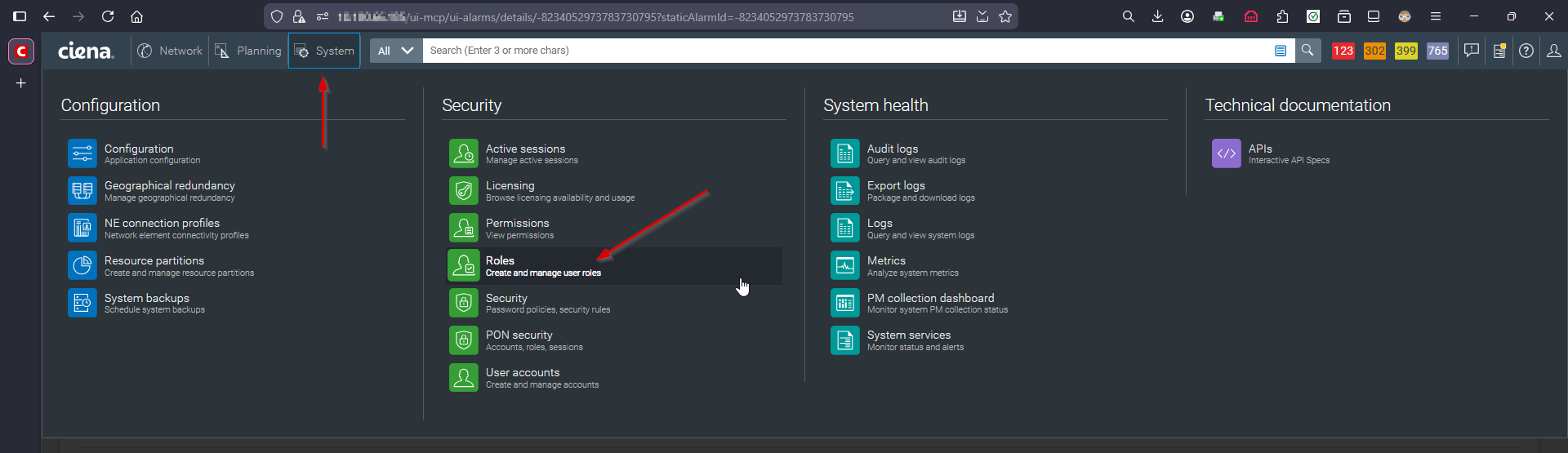Expand the All search filter dropdown
Image resolution: width=1568 pixels, height=453 pixels.
[x=396, y=51]
